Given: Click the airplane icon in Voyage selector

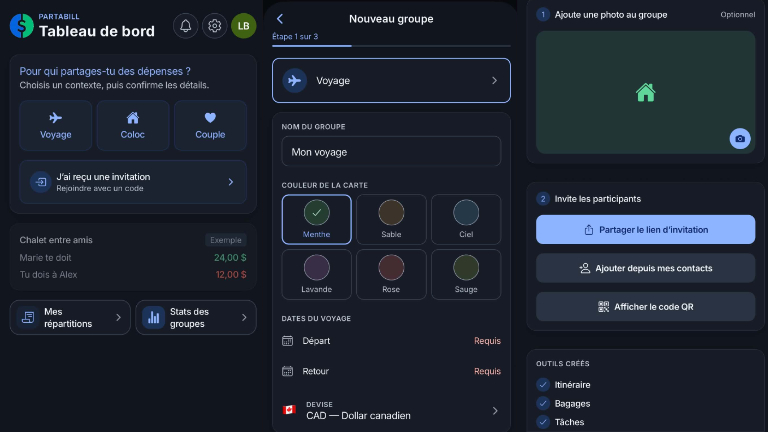Looking at the screenshot, I should click(294, 80).
